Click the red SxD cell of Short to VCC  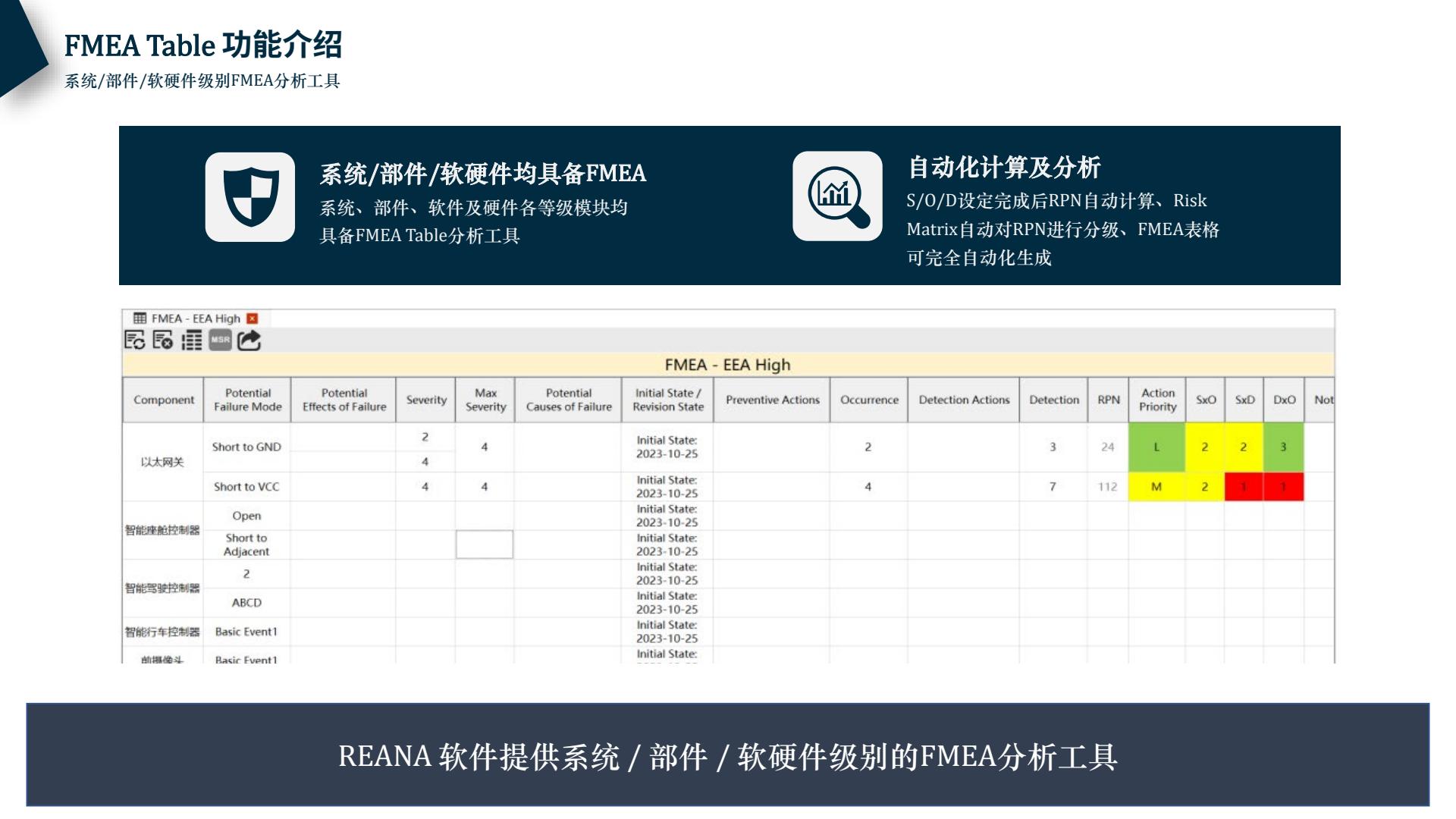pyautogui.click(x=1244, y=487)
